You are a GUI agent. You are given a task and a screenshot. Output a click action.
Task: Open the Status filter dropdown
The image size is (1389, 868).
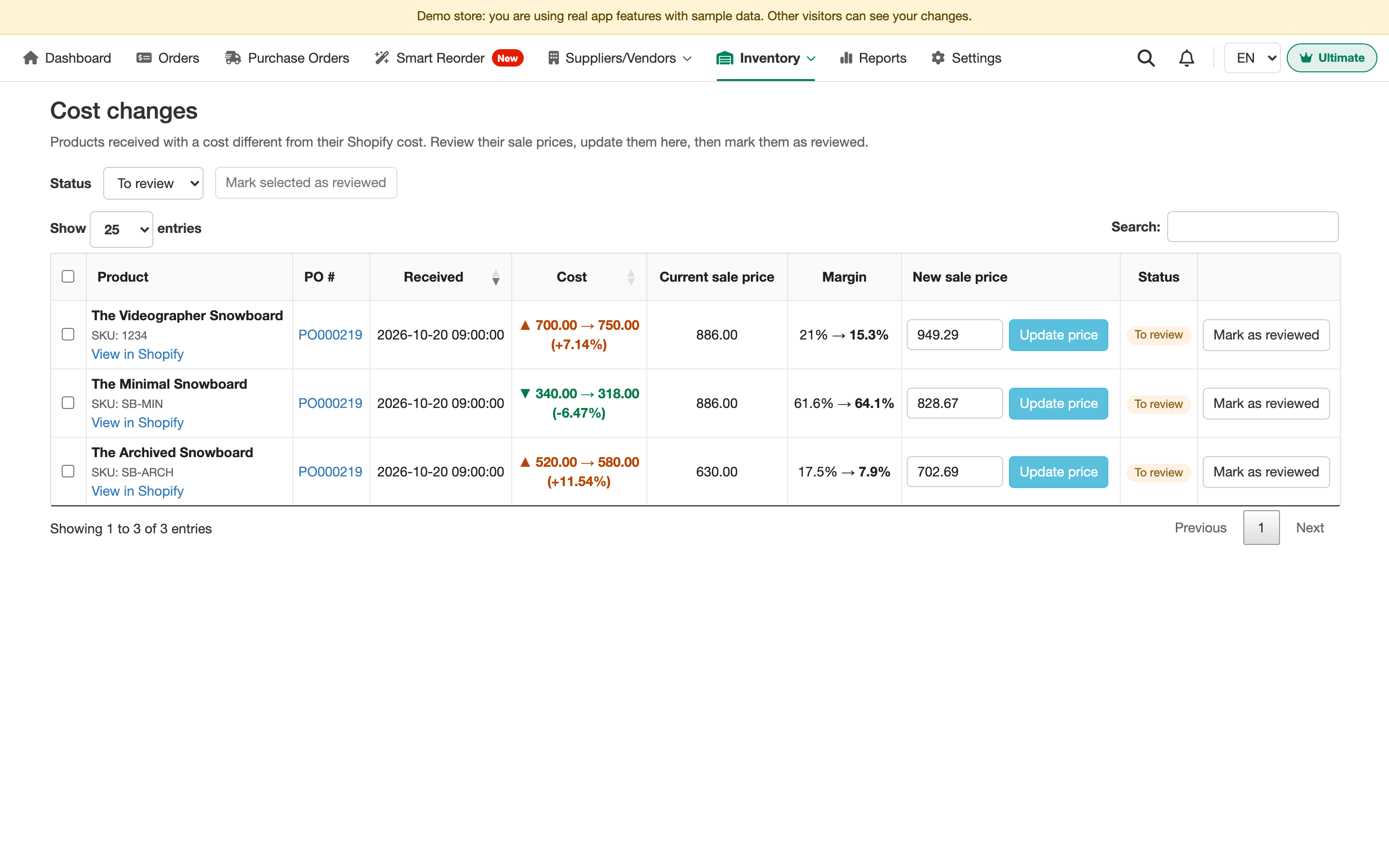[x=153, y=183]
